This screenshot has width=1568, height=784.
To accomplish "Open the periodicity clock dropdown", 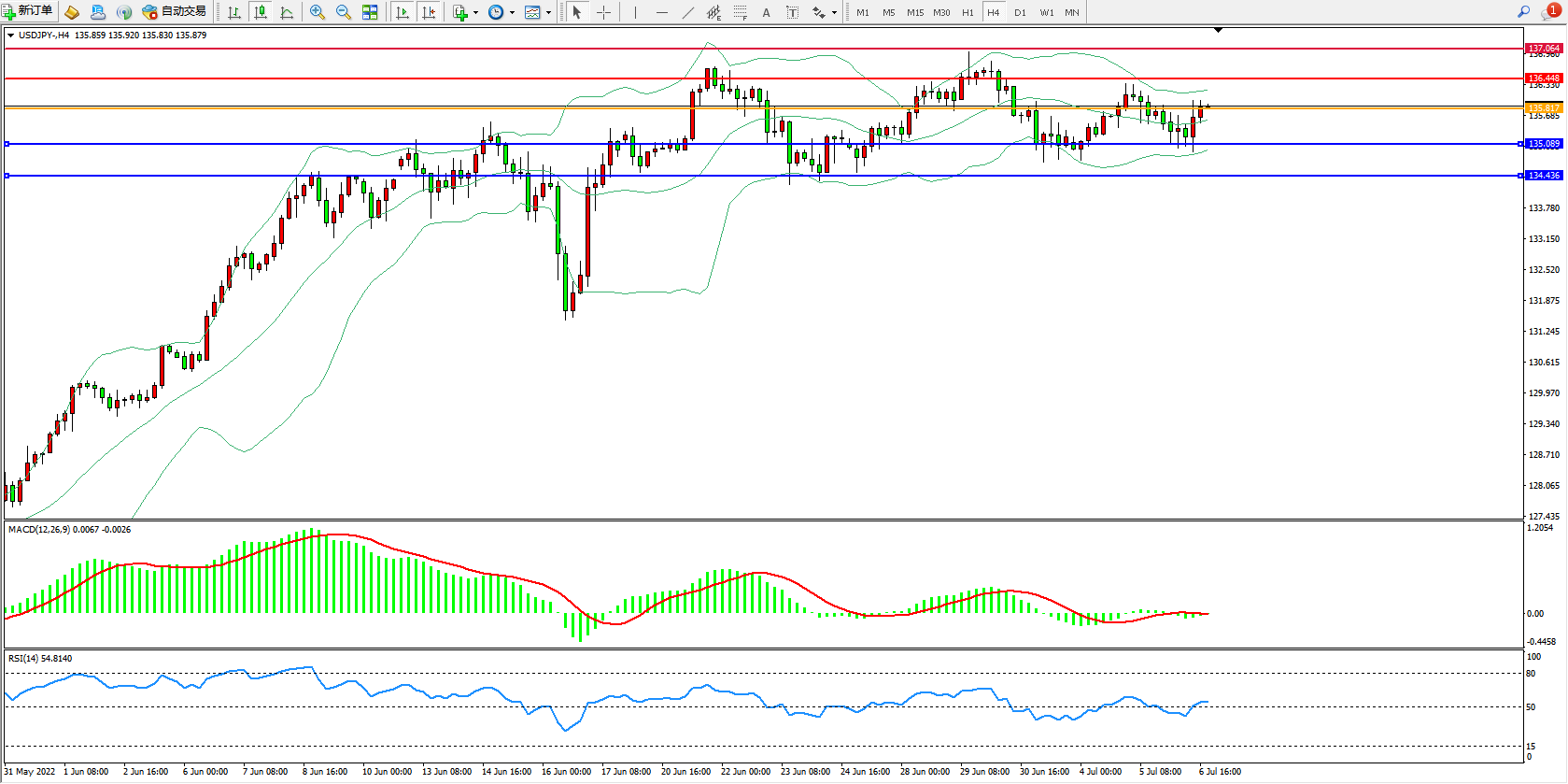I will (x=501, y=12).
